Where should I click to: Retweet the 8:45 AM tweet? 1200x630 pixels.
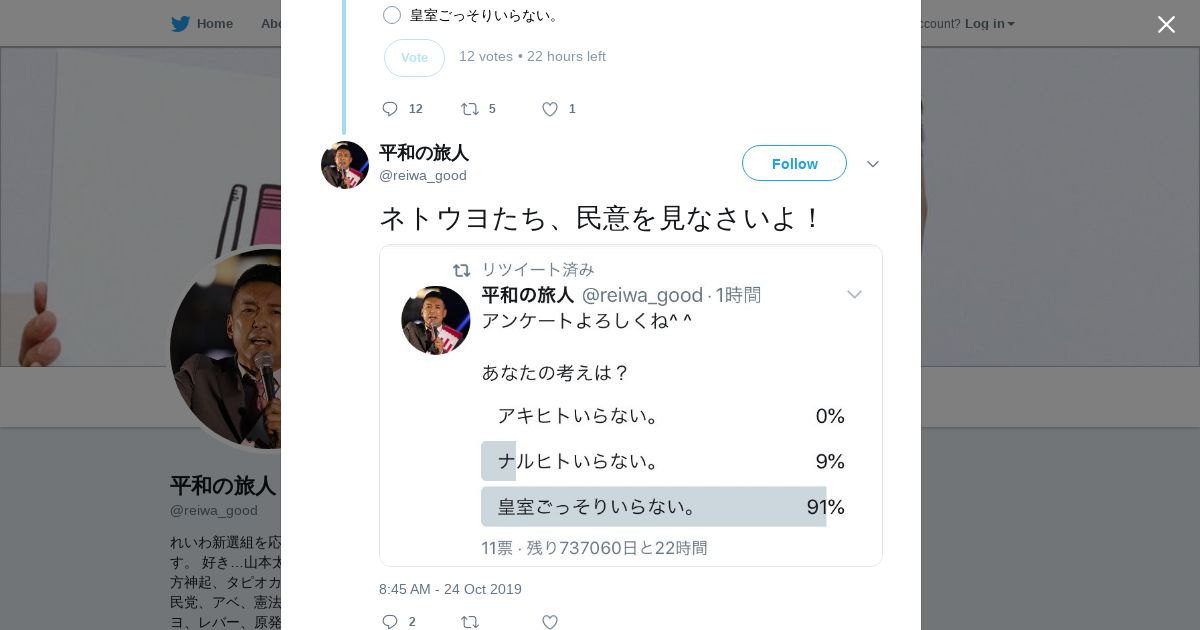[x=470, y=622]
